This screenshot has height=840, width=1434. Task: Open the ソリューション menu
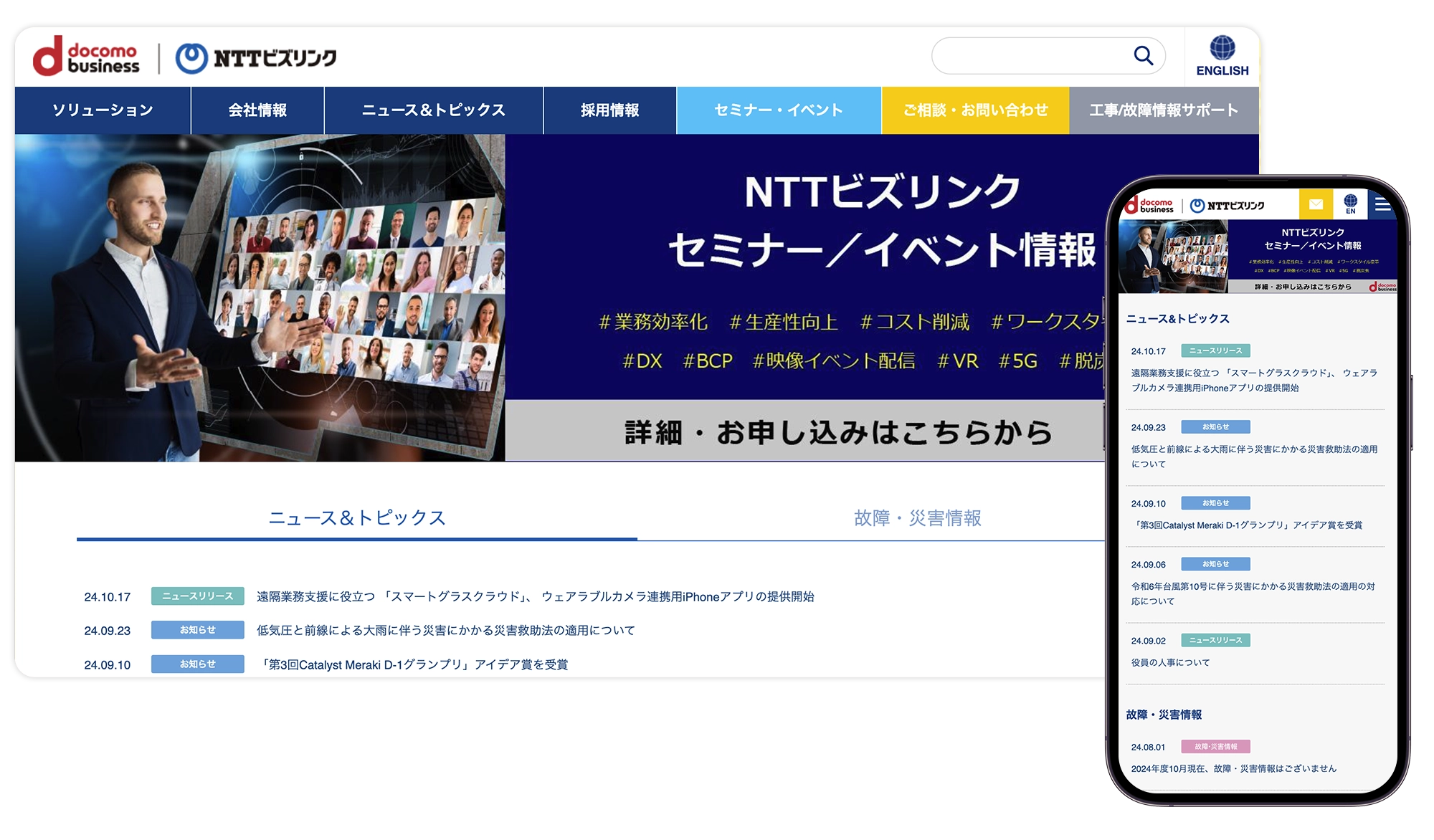click(x=103, y=110)
